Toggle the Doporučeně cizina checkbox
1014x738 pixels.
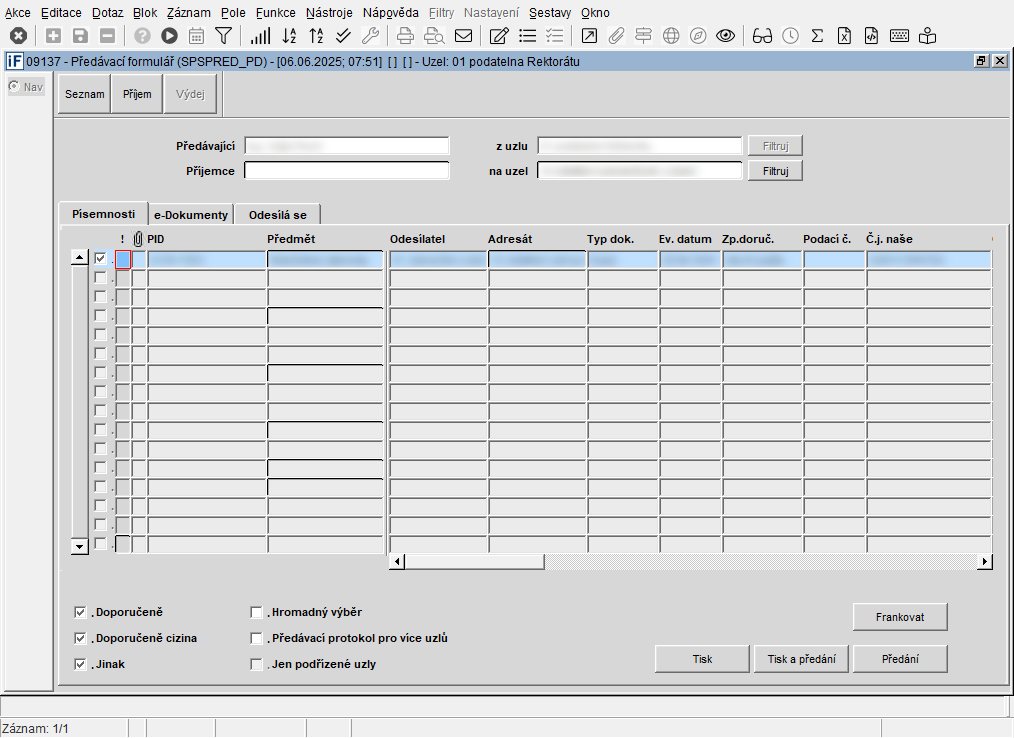click(x=80, y=638)
